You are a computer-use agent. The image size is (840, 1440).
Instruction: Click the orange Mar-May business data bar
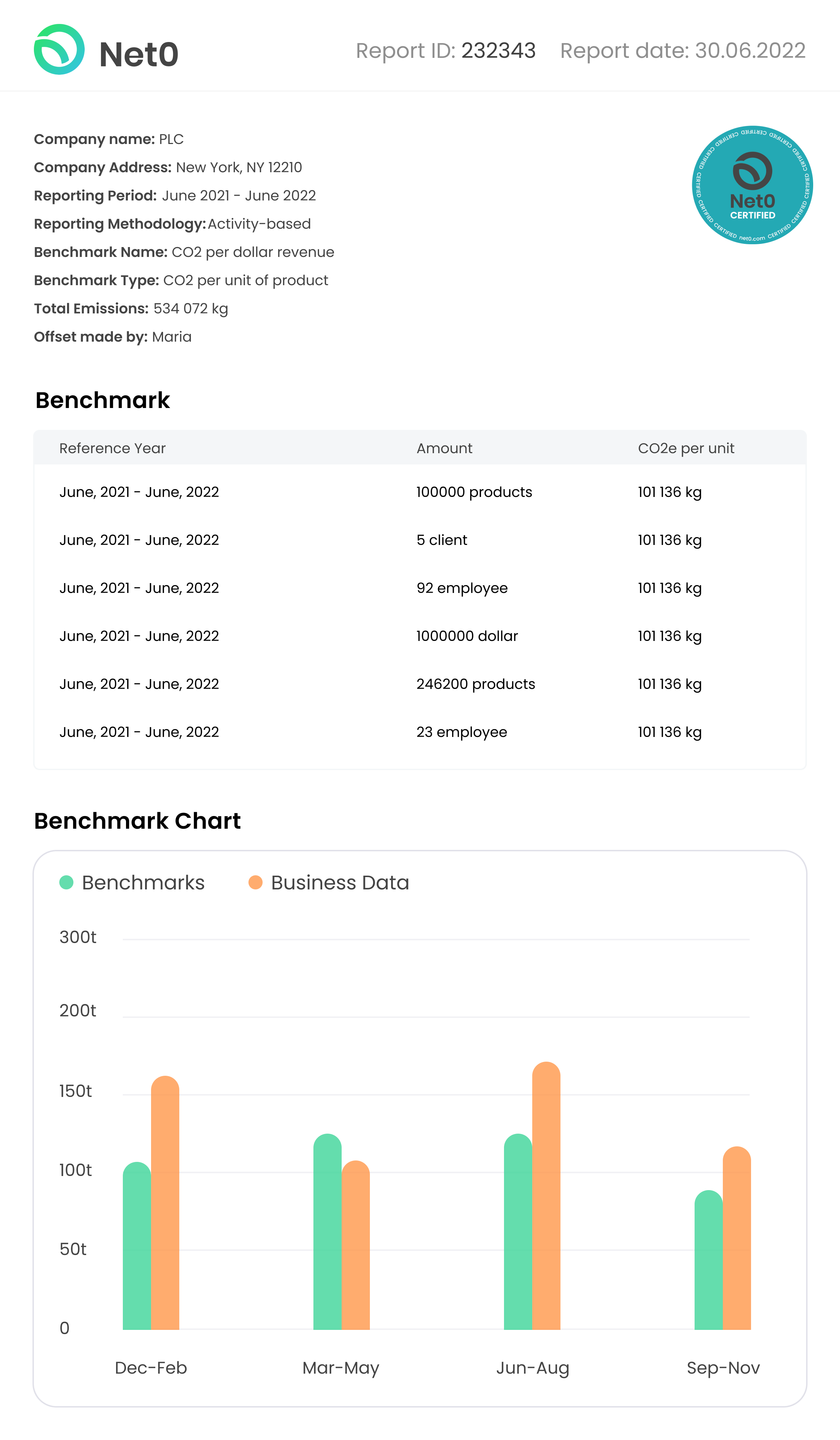point(356,1244)
